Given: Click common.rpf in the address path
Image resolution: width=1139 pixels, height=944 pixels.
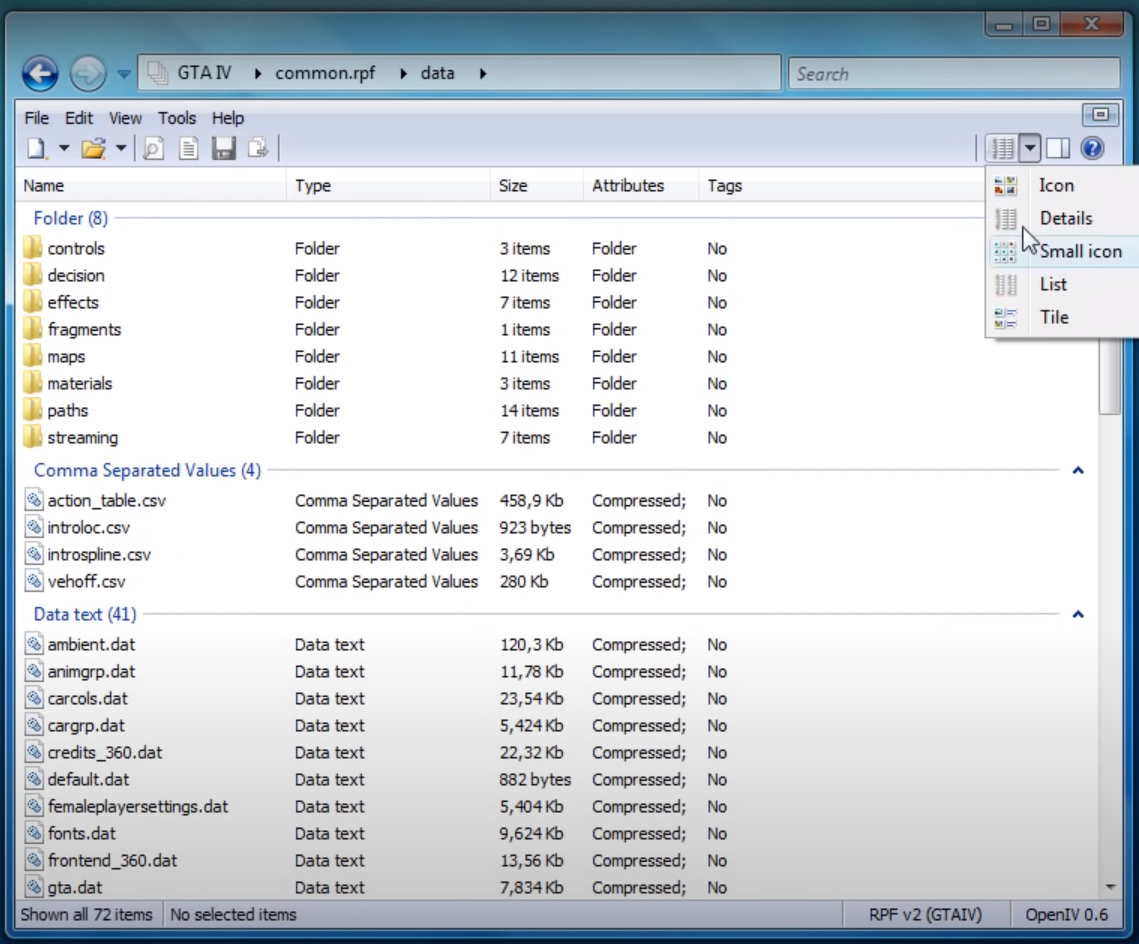Looking at the screenshot, I should pos(325,73).
